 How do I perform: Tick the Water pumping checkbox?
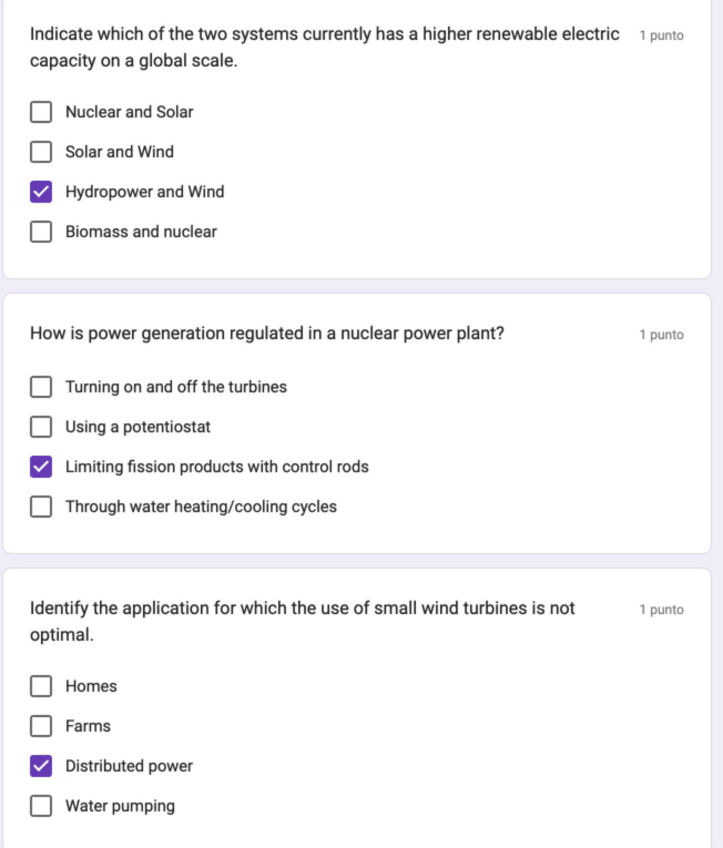pyautogui.click(x=41, y=806)
